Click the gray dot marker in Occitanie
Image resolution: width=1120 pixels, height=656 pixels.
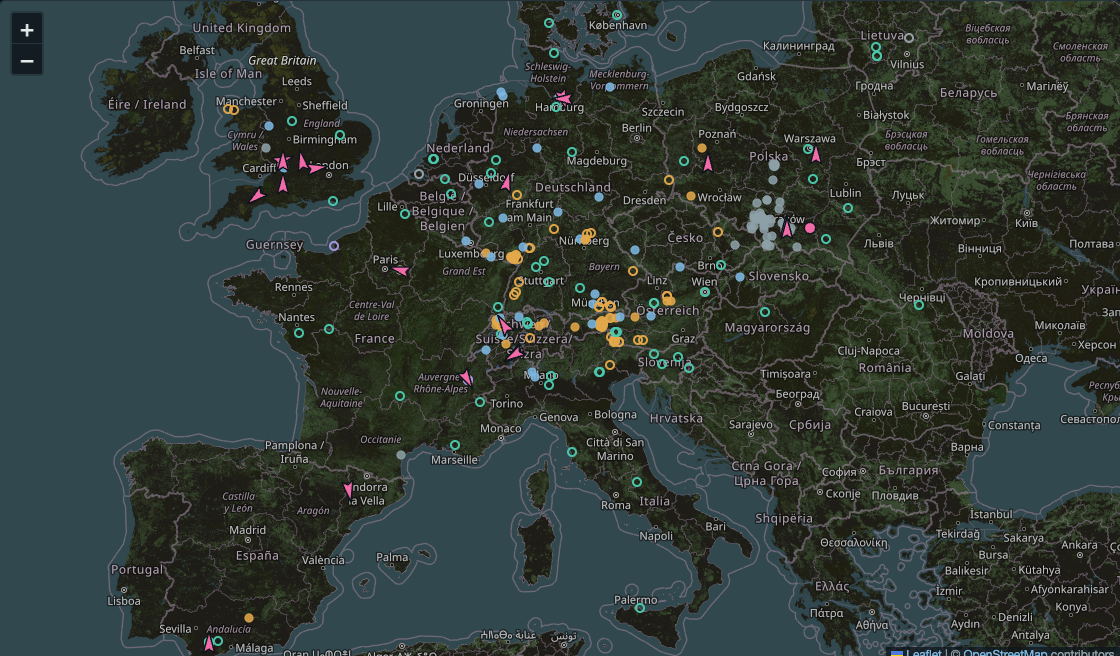click(x=401, y=454)
